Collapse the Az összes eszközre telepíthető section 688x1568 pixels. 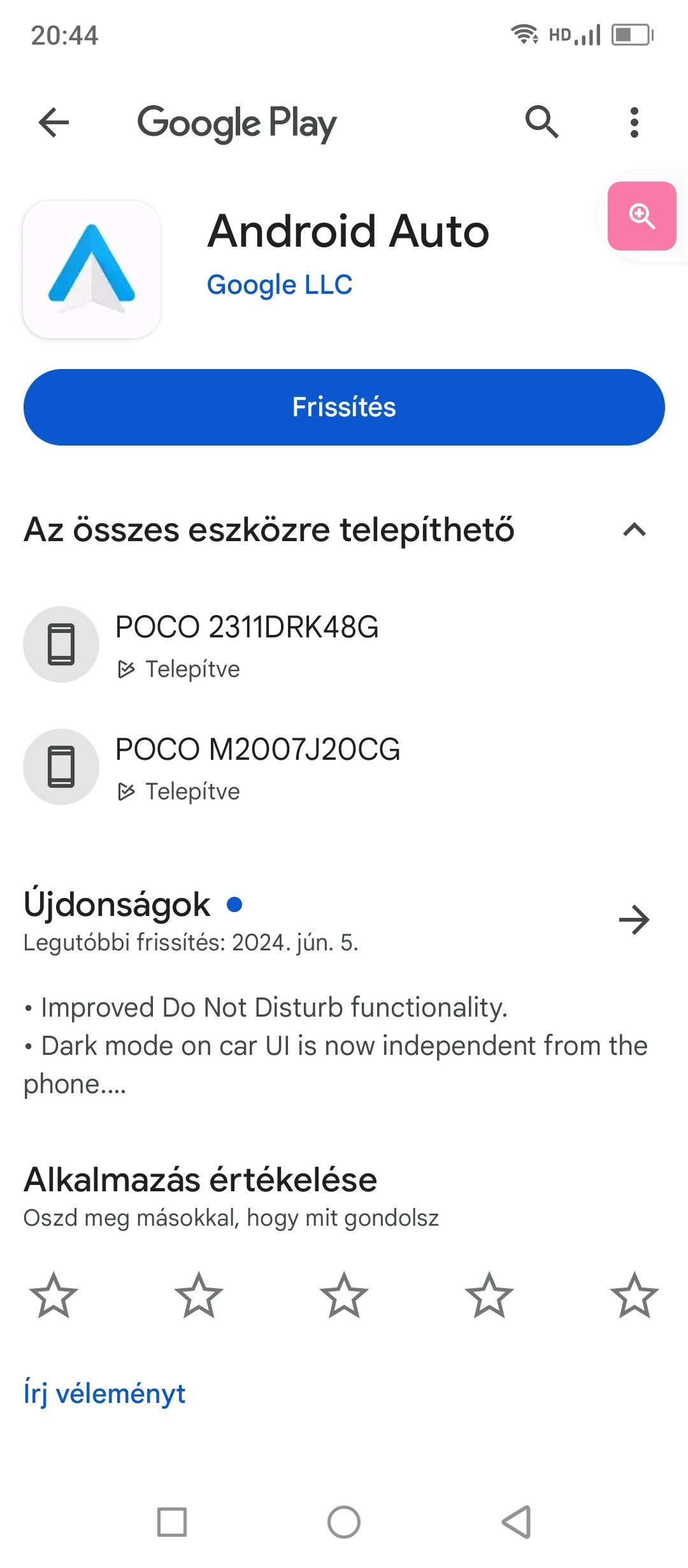tap(634, 530)
